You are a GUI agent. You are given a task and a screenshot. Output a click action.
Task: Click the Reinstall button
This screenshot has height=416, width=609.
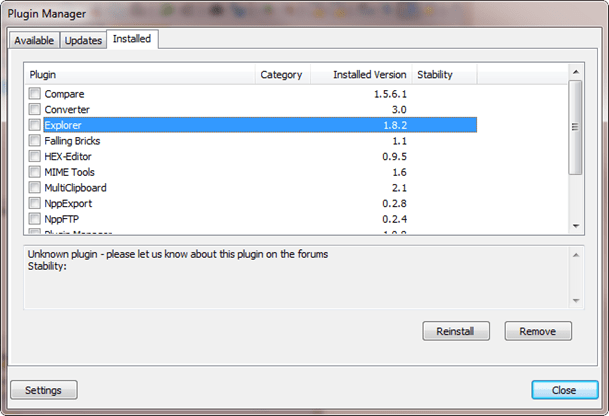[x=456, y=331]
